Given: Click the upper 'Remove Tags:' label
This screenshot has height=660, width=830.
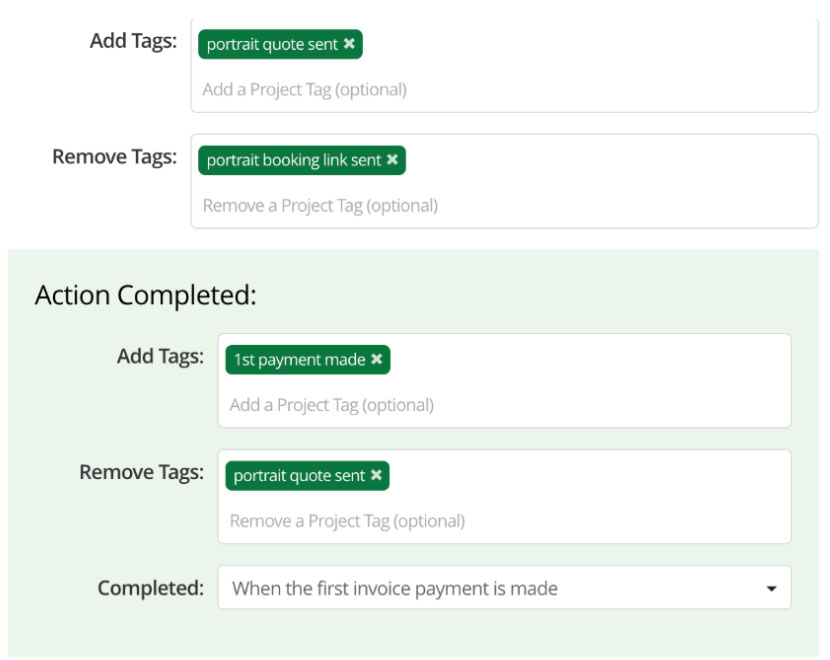Looking at the screenshot, I should (115, 157).
